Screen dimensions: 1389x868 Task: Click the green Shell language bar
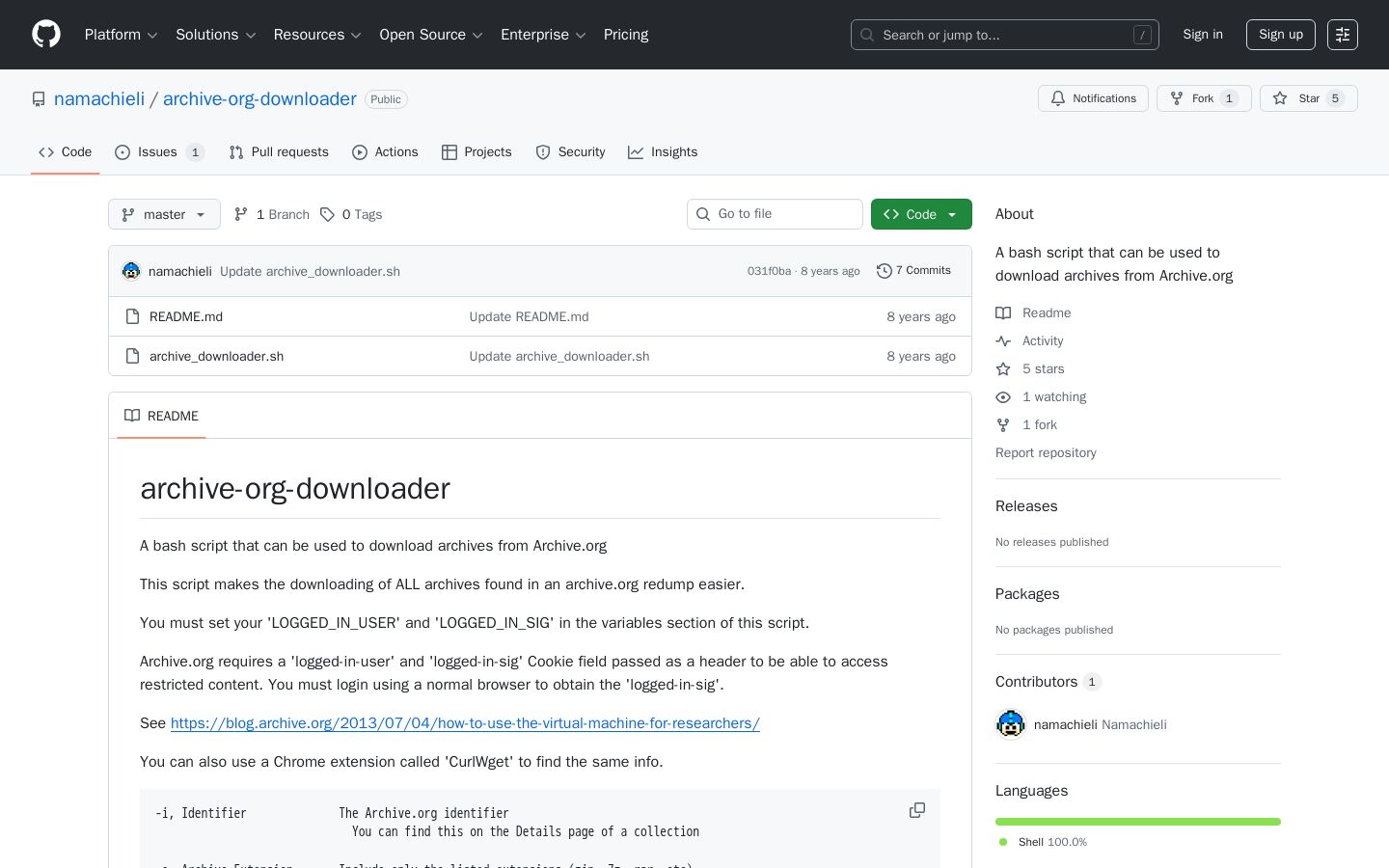click(x=1138, y=822)
